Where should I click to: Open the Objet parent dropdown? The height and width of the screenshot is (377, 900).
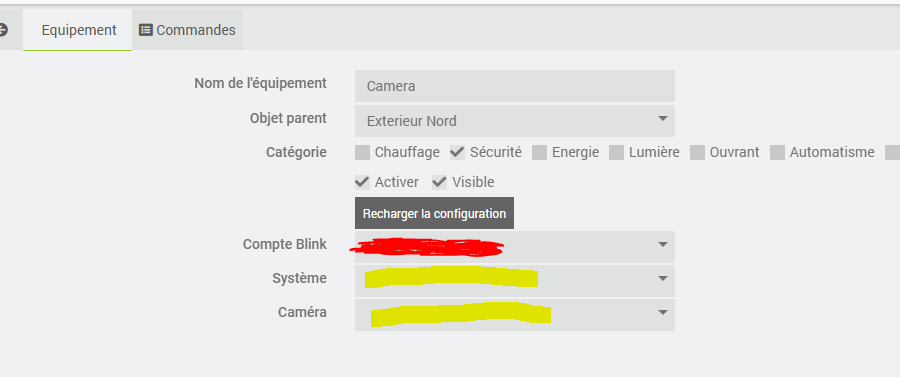click(514, 121)
